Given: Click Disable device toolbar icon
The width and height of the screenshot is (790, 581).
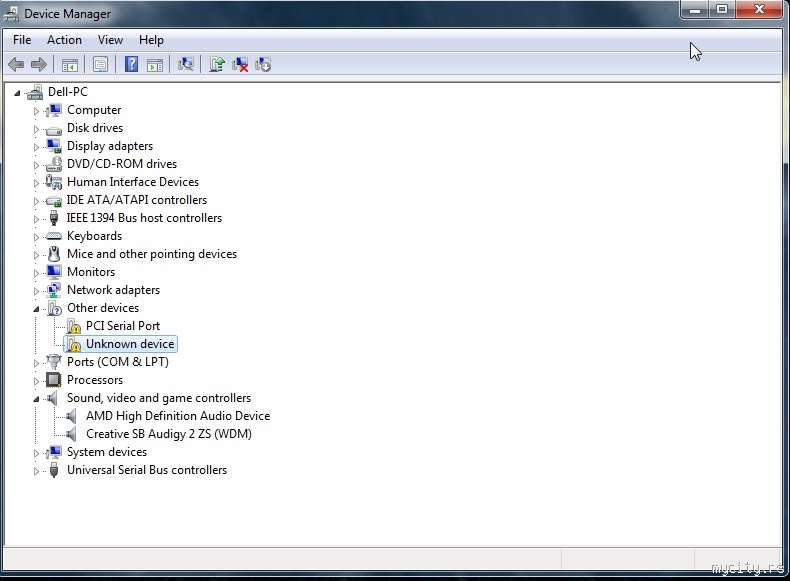Looking at the screenshot, I should 263,64.
